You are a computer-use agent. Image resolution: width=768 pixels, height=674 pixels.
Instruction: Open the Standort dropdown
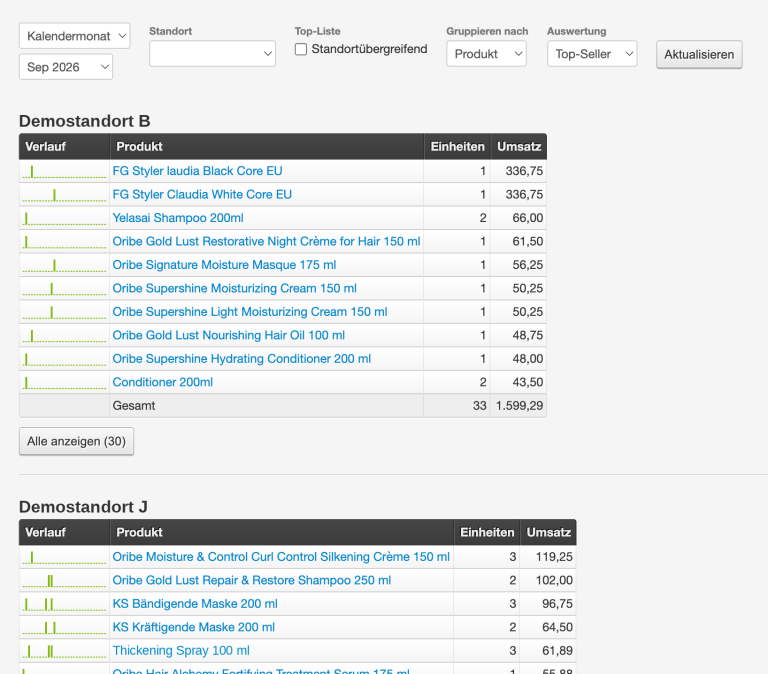(212, 53)
